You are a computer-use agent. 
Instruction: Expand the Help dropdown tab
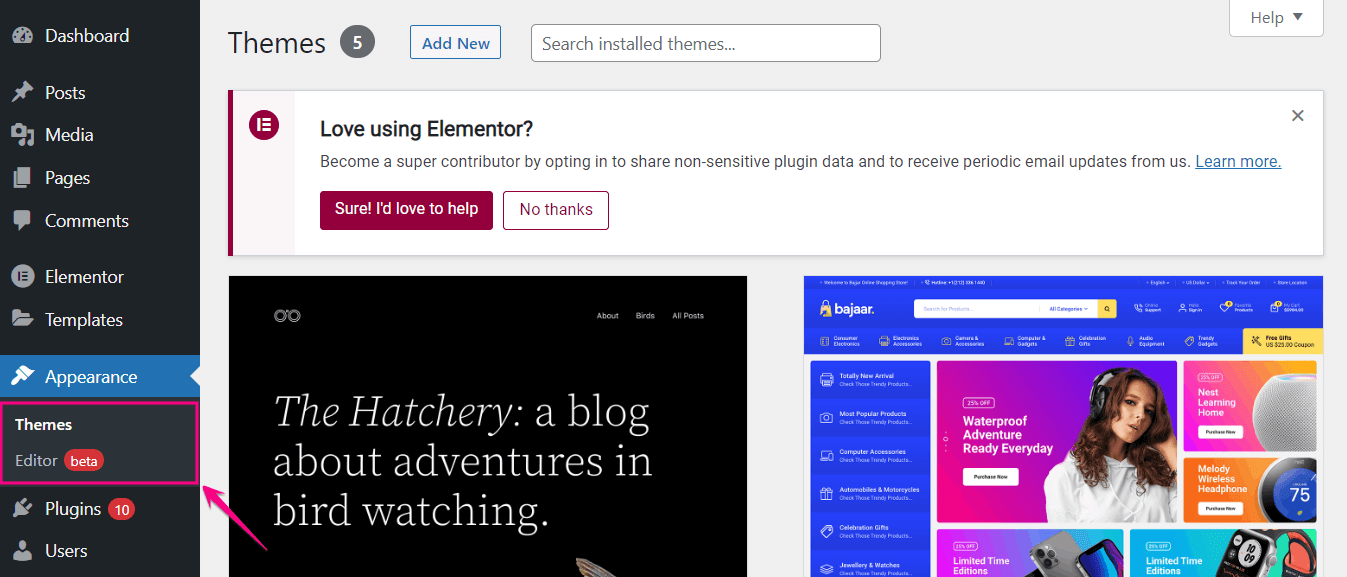click(1276, 18)
